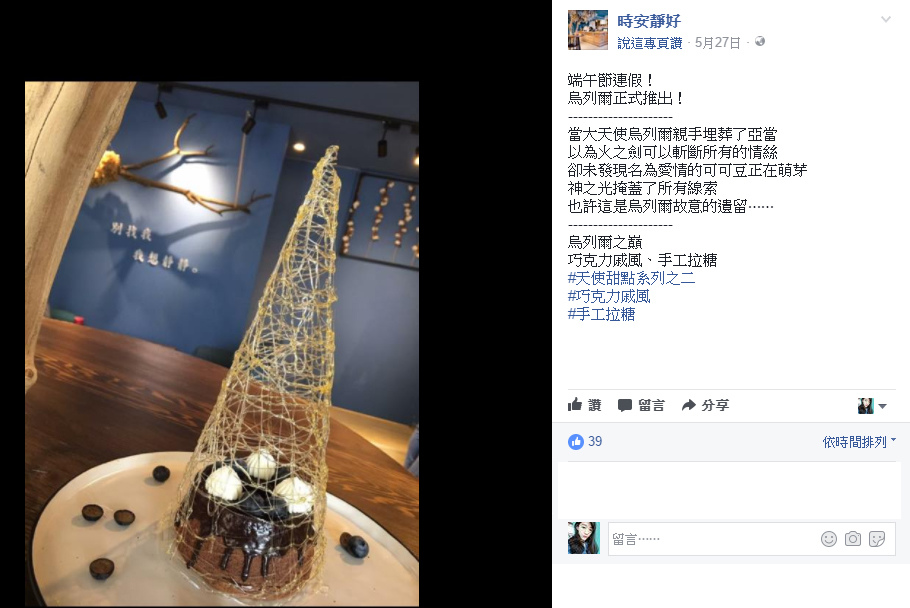Open the 時安靜好 page name link
This screenshot has height=608, width=910.
click(649, 21)
